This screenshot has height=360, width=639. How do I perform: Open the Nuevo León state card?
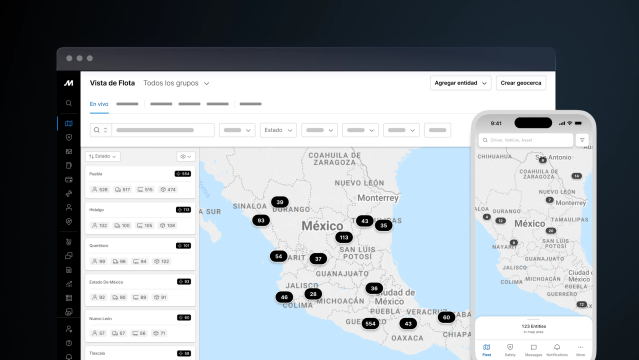[x=140, y=326]
